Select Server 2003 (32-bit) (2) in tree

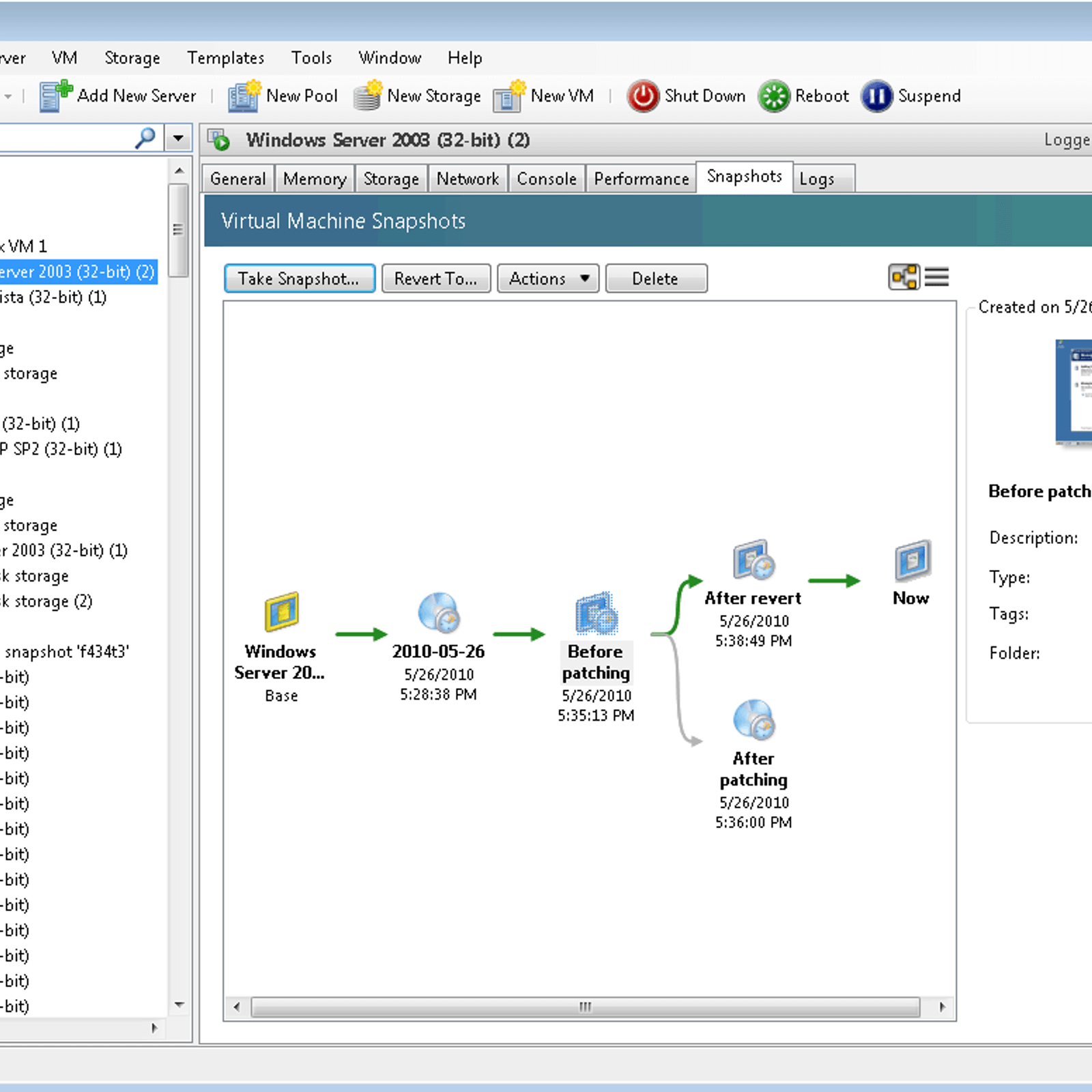(78, 272)
